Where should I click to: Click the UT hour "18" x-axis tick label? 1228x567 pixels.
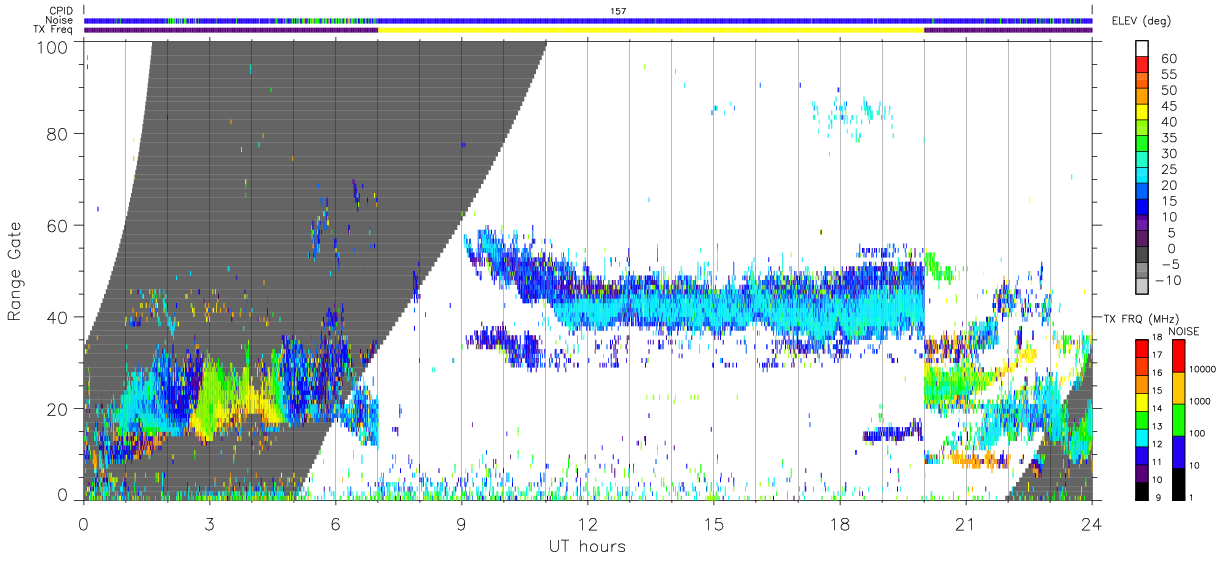(x=839, y=524)
